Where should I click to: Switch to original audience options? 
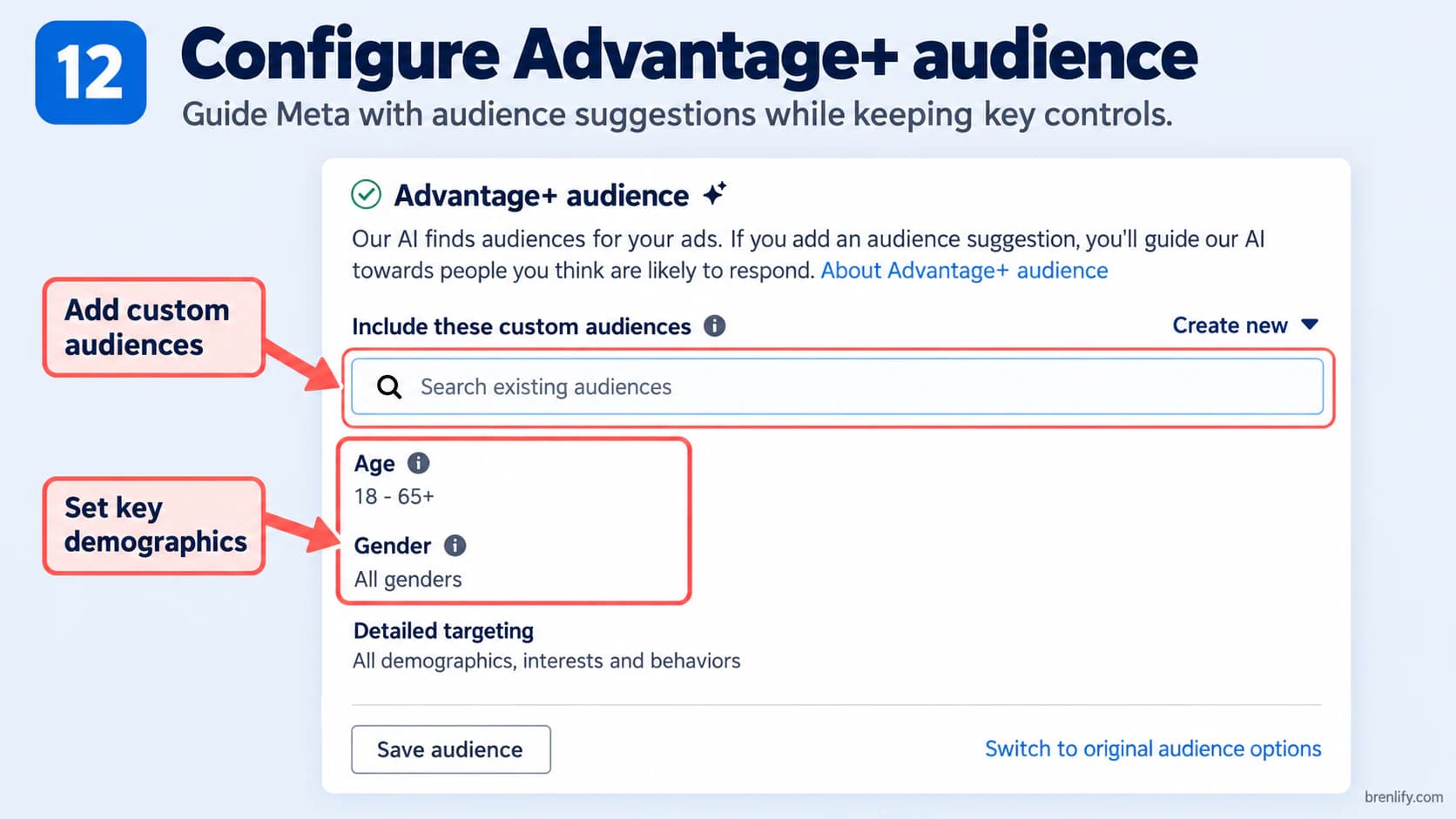(x=1153, y=749)
